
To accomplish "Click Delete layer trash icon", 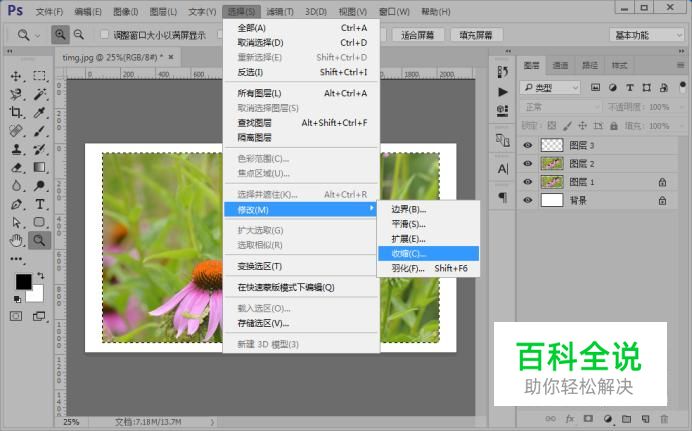I will point(664,419).
